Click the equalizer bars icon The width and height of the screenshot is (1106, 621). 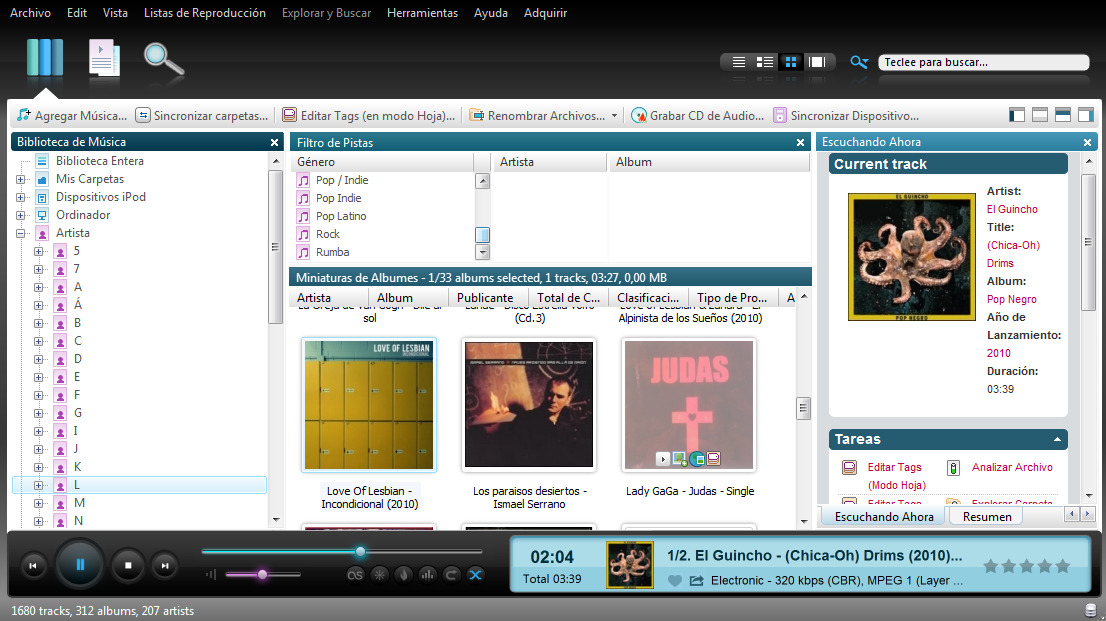[428, 574]
